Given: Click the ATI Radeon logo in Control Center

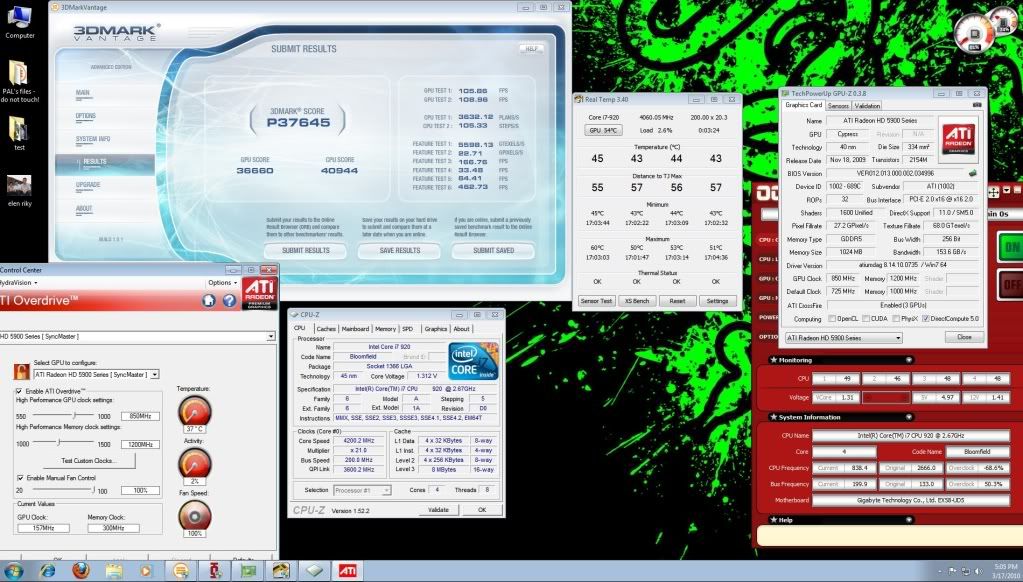Looking at the screenshot, I should (x=260, y=293).
